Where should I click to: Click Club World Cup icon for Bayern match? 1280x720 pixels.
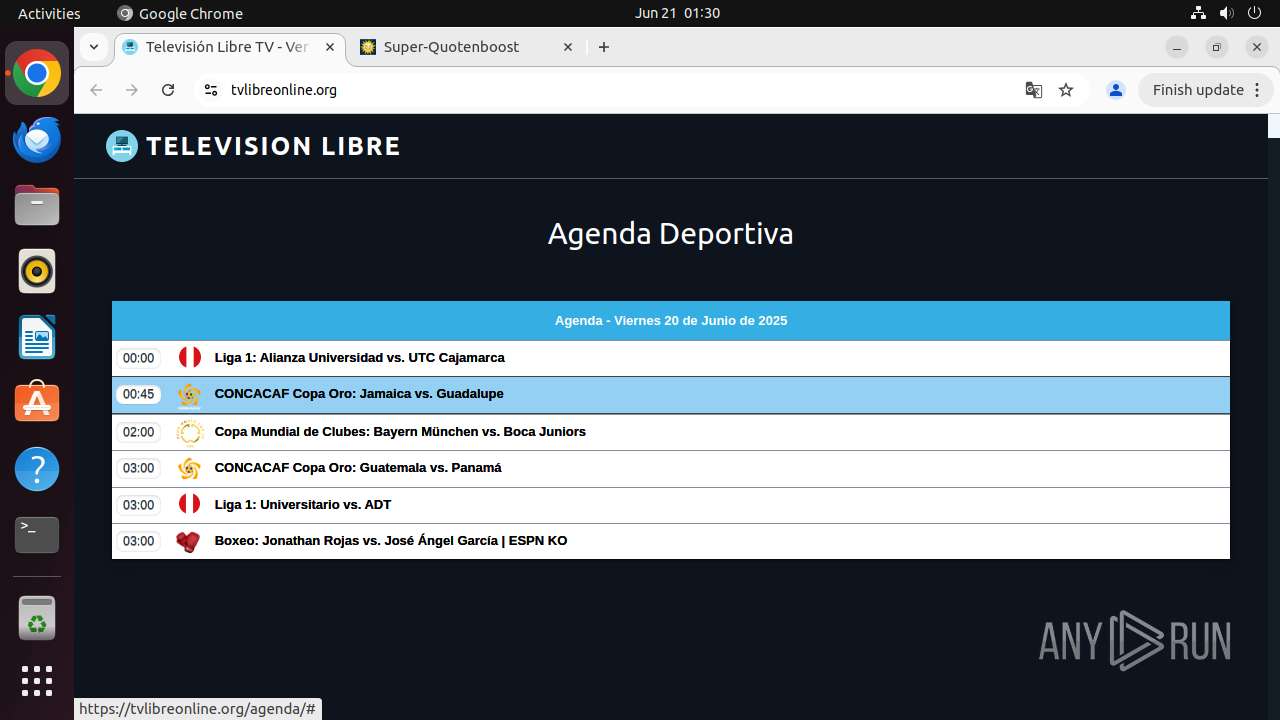189,432
